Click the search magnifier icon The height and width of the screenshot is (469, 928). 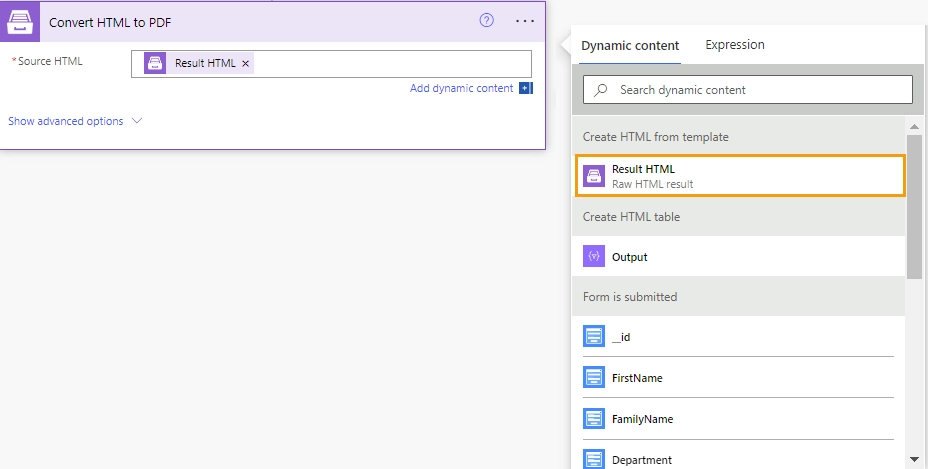[601, 90]
